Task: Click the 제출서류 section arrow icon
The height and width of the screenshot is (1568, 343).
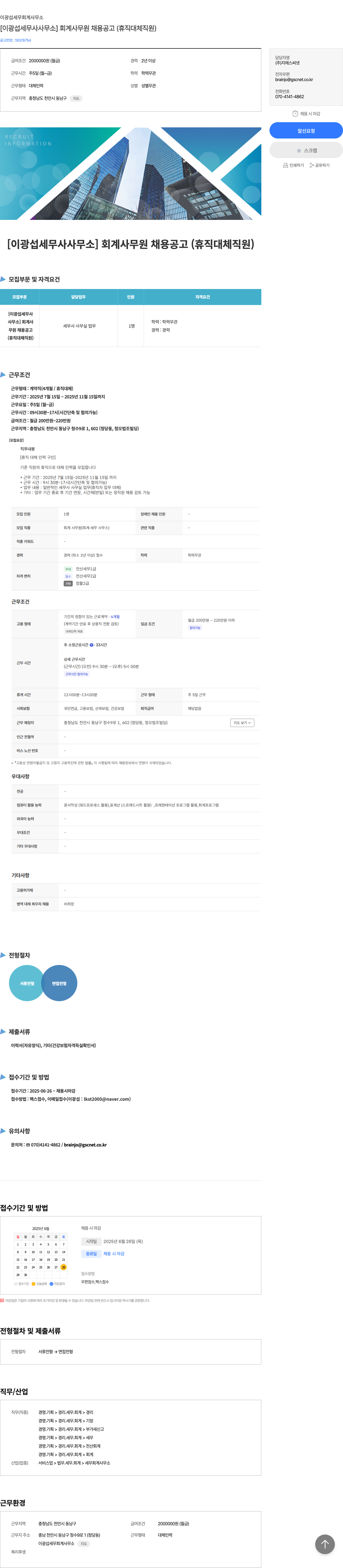Action: 3,1032
